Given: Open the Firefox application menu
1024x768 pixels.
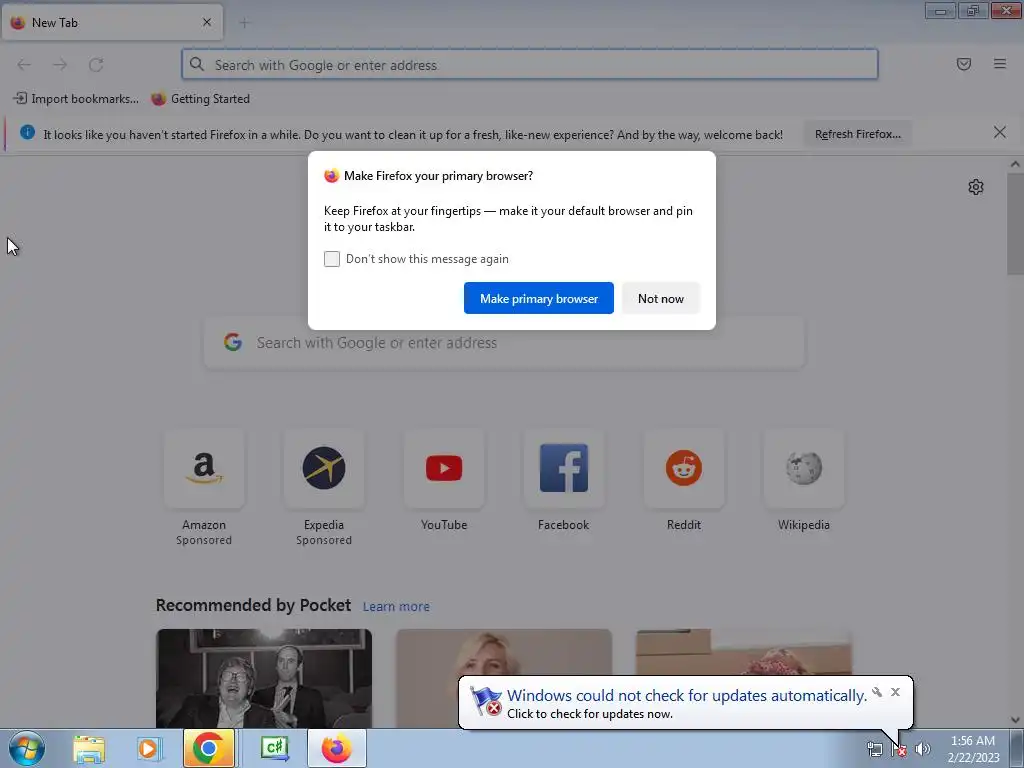Looking at the screenshot, I should 1000,64.
